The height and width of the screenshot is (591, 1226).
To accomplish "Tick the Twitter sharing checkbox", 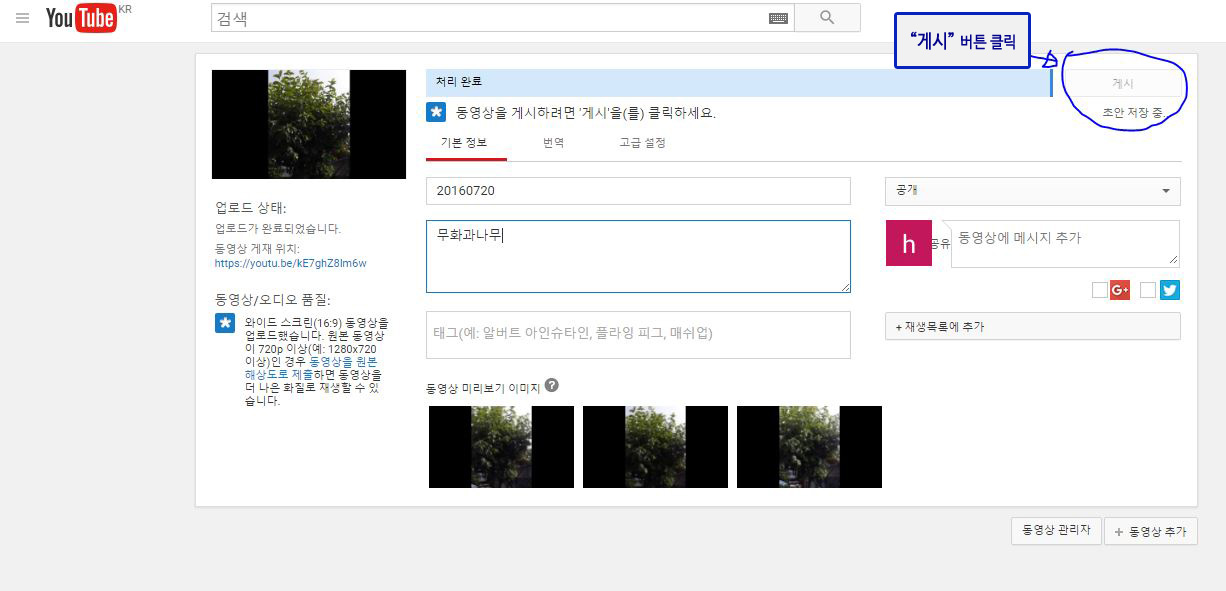I will coord(1148,290).
